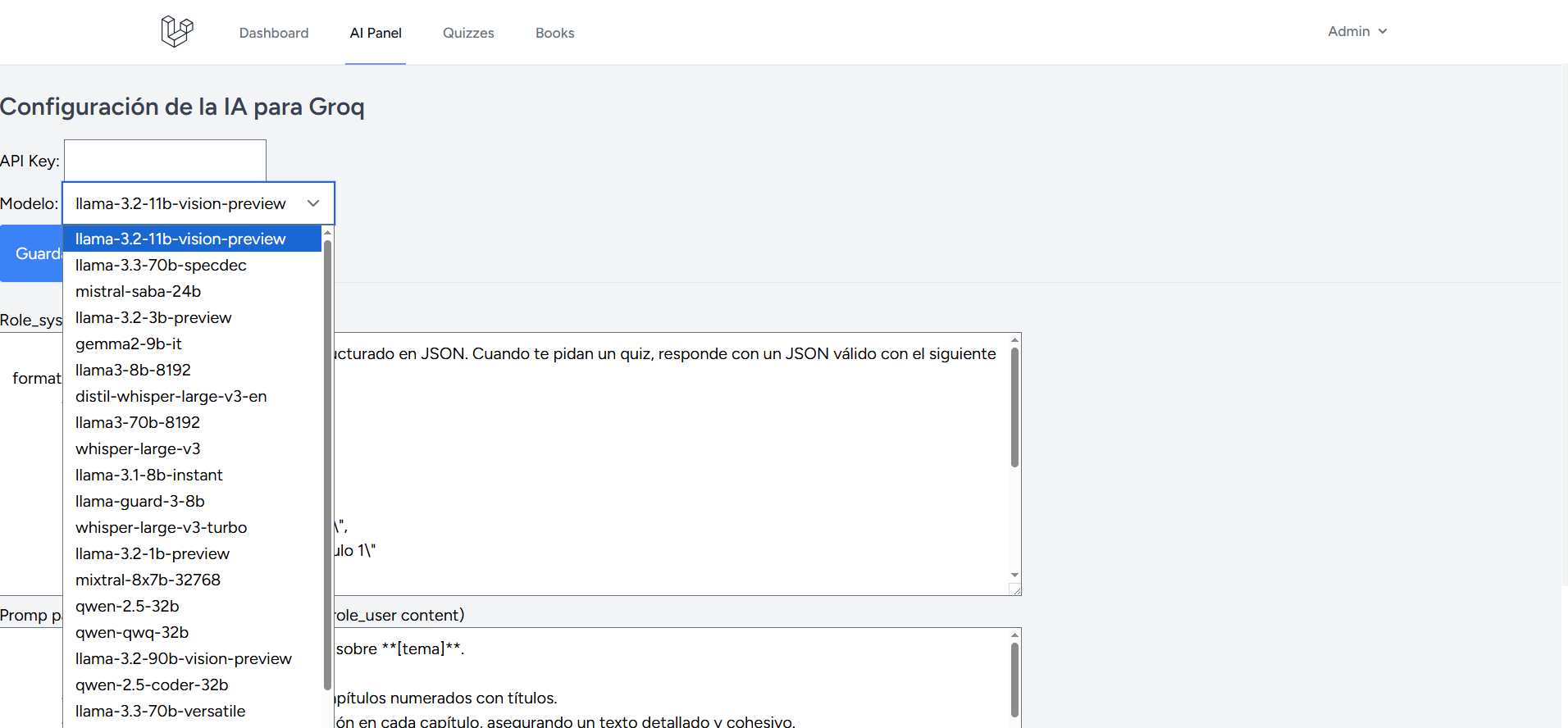Go to Quizzes page
This screenshot has height=728, width=1568.
[468, 33]
